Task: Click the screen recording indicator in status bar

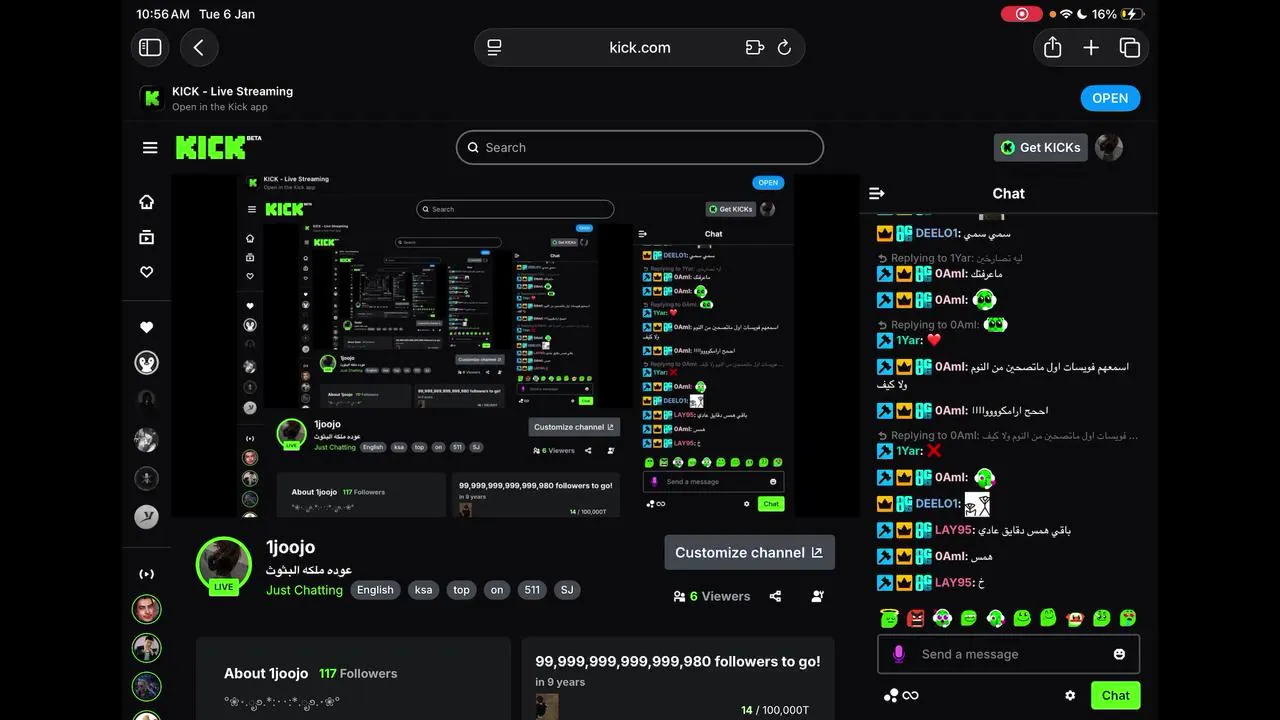Action: [1021, 14]
